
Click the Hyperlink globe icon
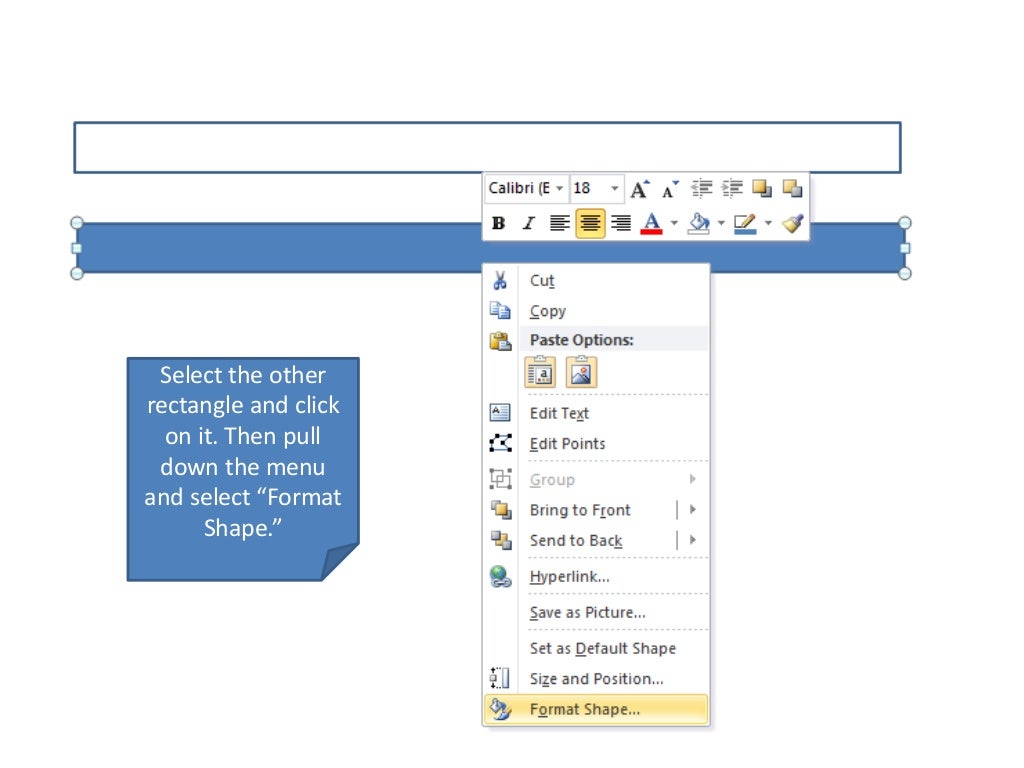(500, 576)
